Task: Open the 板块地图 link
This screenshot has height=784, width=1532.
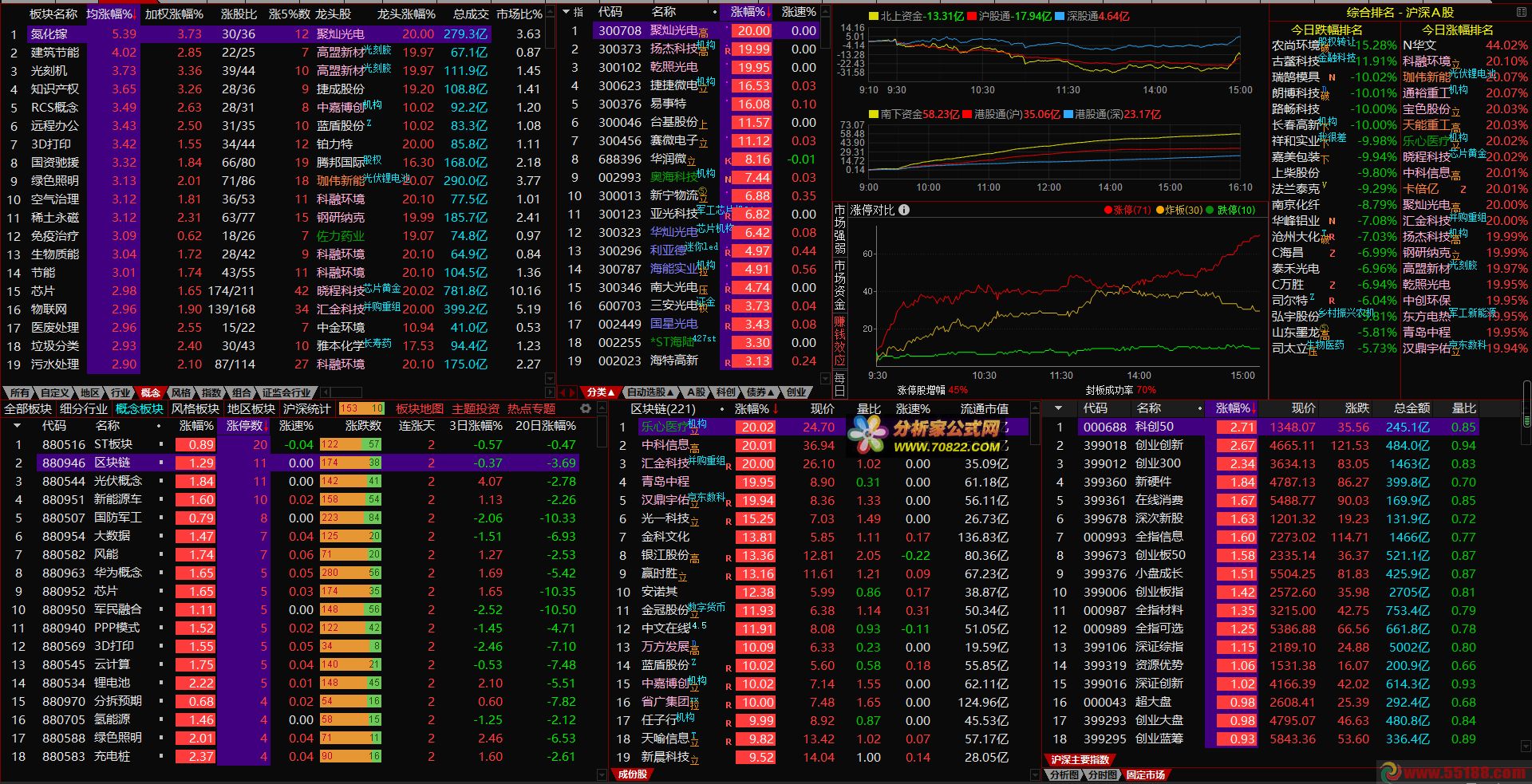Action: pyautogui.click(x=420, y=408)
